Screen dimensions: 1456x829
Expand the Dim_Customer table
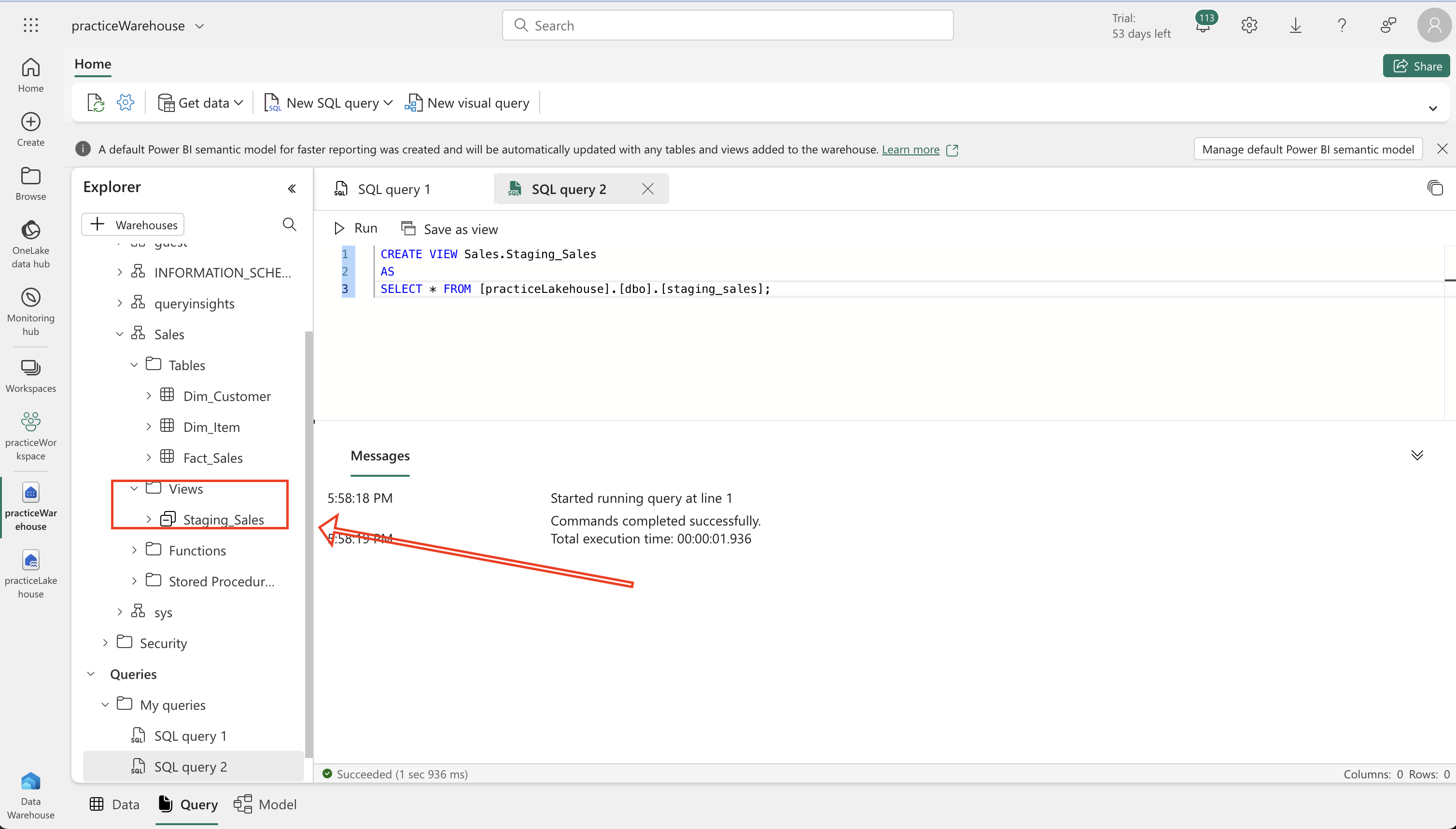point(149,395)
